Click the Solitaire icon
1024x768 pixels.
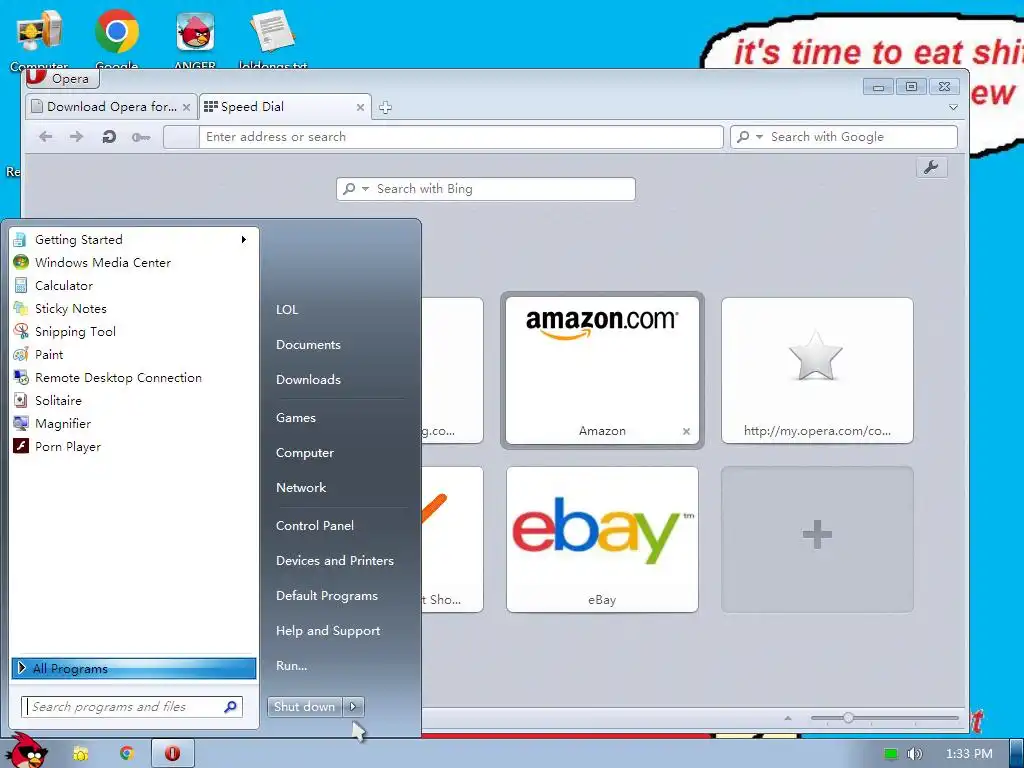(21, 400)
